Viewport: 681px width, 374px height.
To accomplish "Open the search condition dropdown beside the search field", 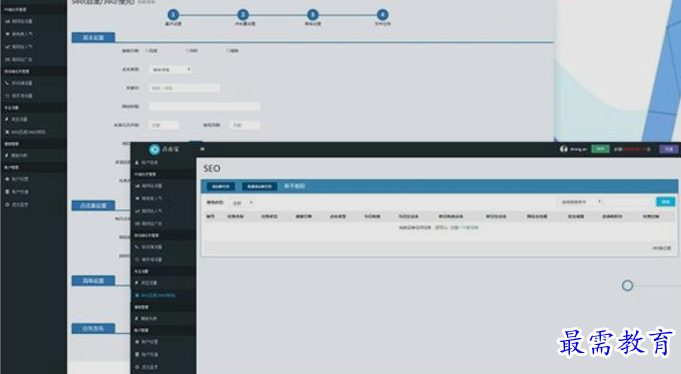I will pos(580,202).
